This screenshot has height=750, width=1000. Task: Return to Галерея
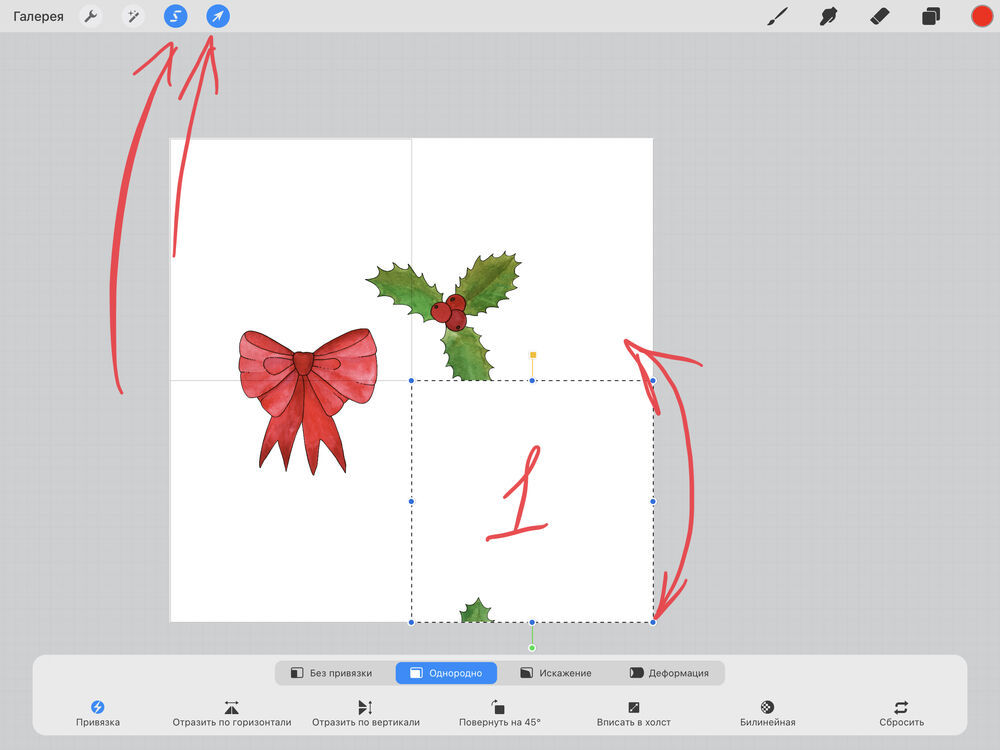pos(39,17)
